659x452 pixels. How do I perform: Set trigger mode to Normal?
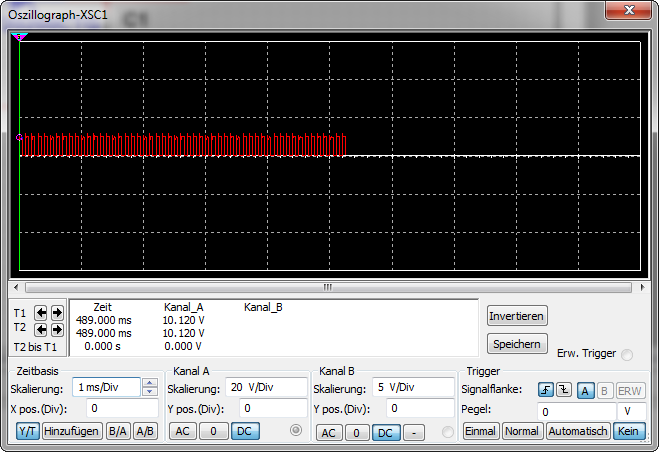522,431
